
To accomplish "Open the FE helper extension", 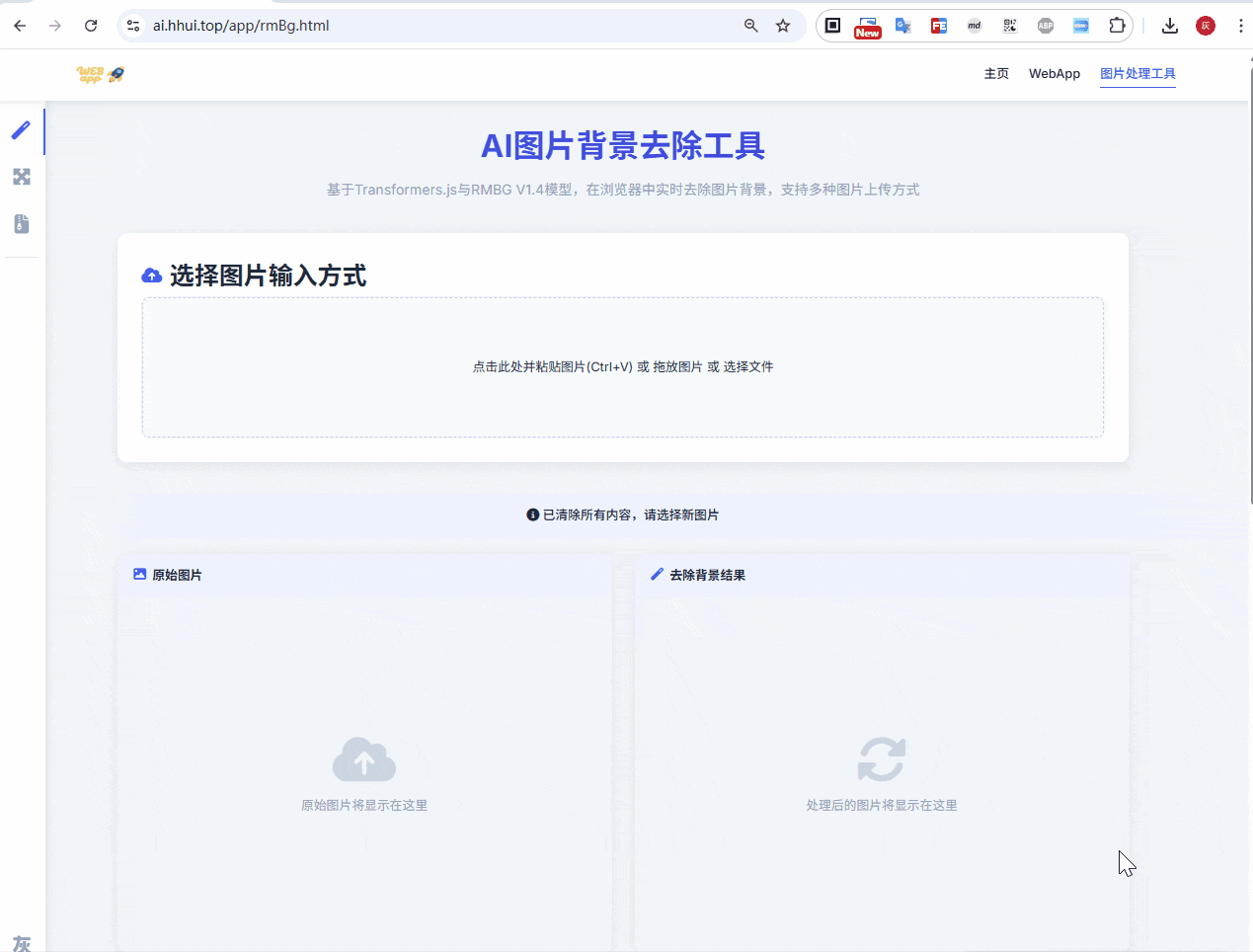I will tap(938, 26).
